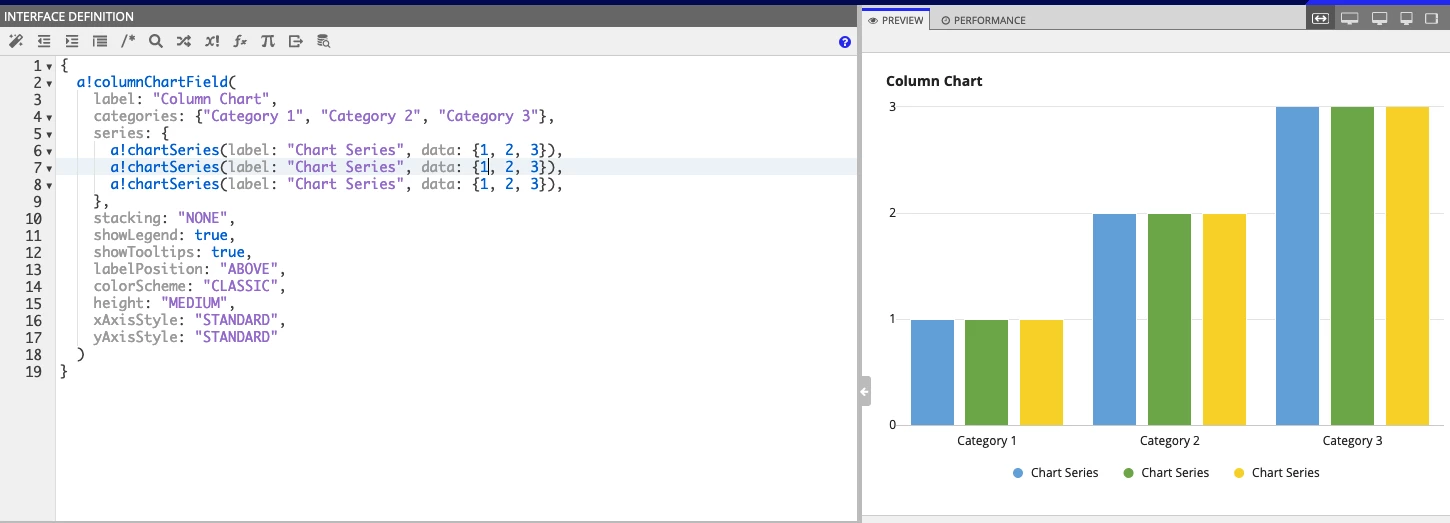Click the shuffle arrows toolbar icon

point(183,41)
